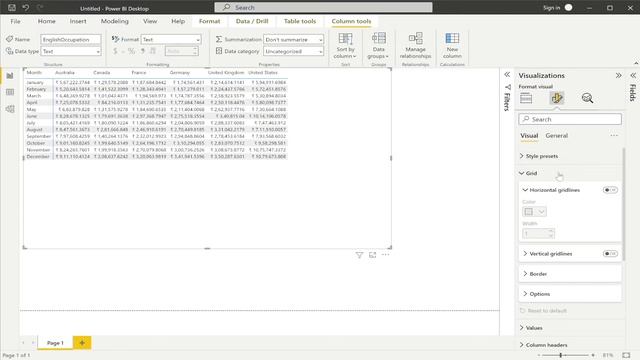640x360 pixels.
Task: Open more options ellipsis next to General tab
Action: 614,136
